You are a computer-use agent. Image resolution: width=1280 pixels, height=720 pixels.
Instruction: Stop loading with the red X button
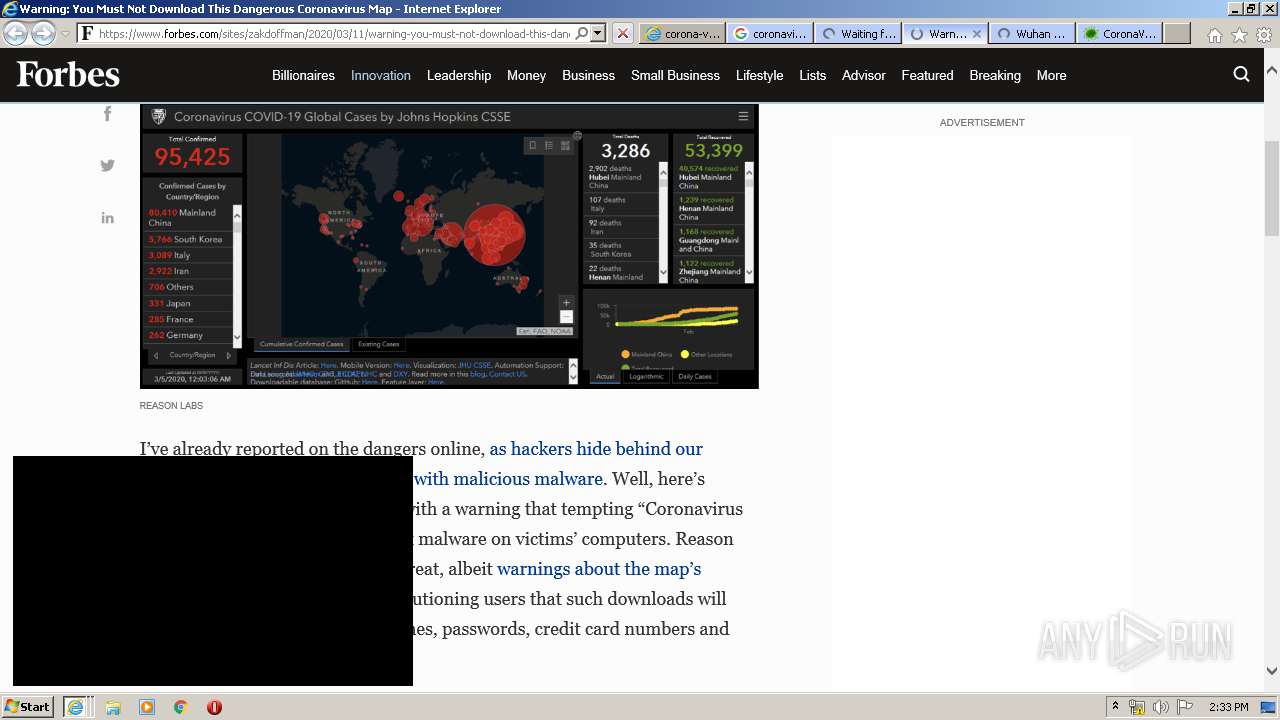coord(622,33)
